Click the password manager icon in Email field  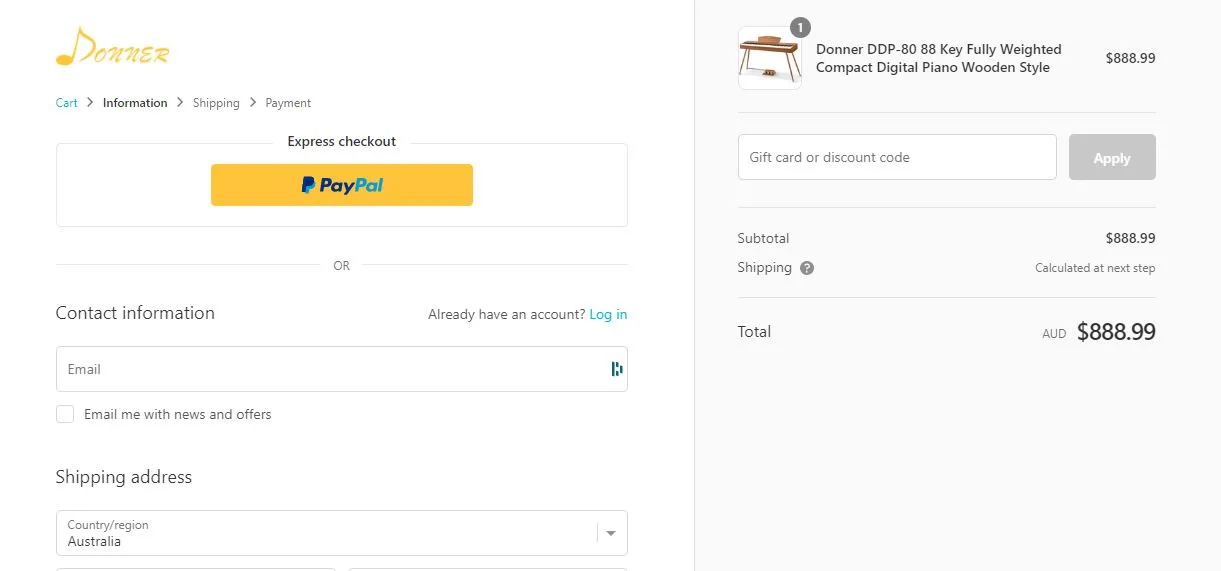616,369
